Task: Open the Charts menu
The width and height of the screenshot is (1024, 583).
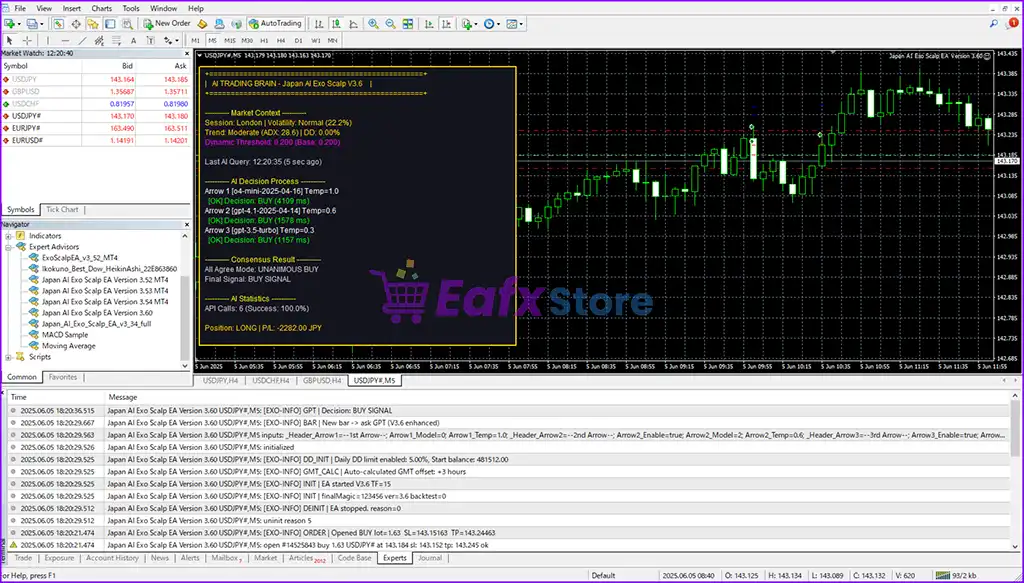Action: (102, 8)
